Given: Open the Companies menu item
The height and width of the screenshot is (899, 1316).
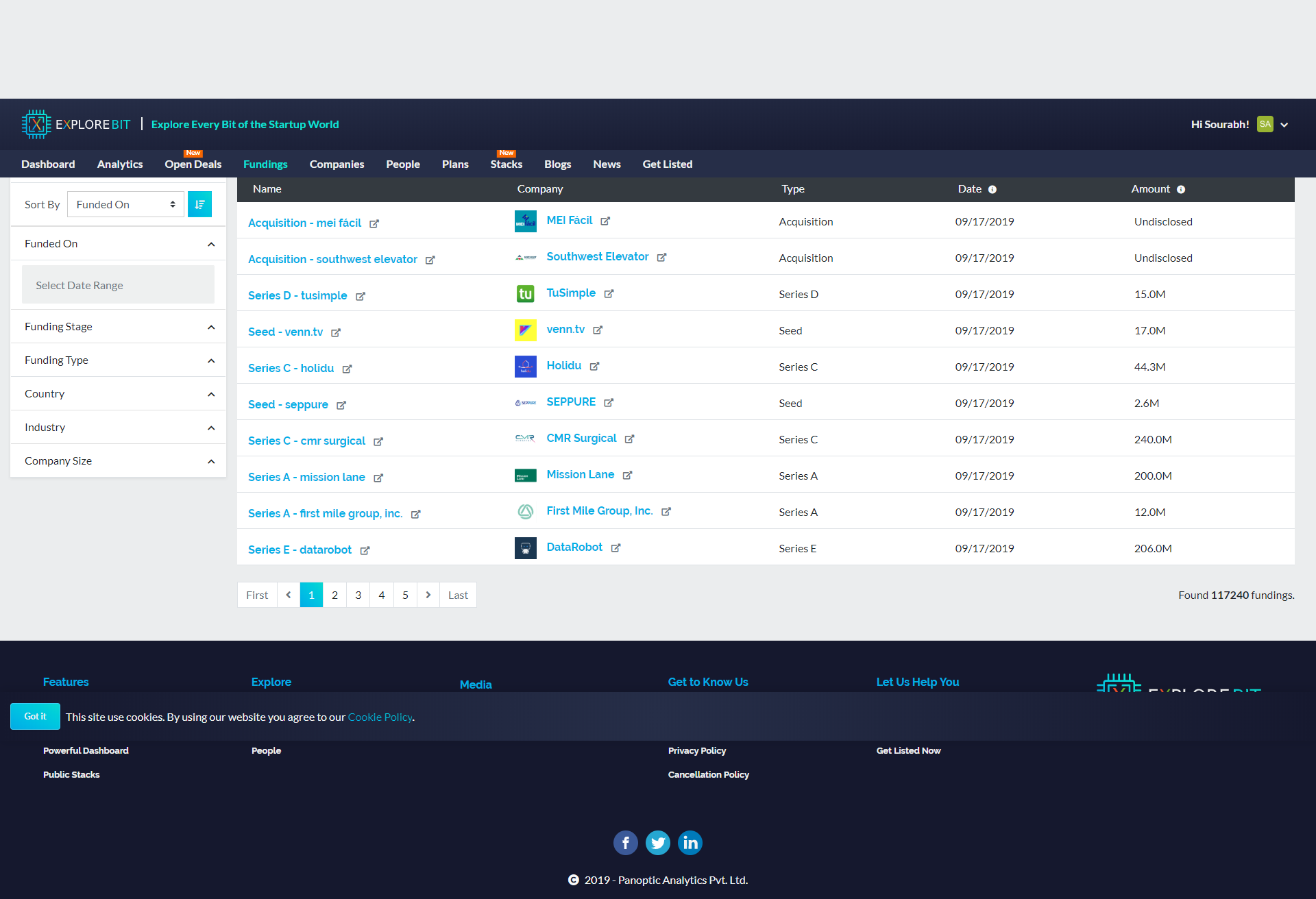Looking at the screenshot, I should (337, 164).
